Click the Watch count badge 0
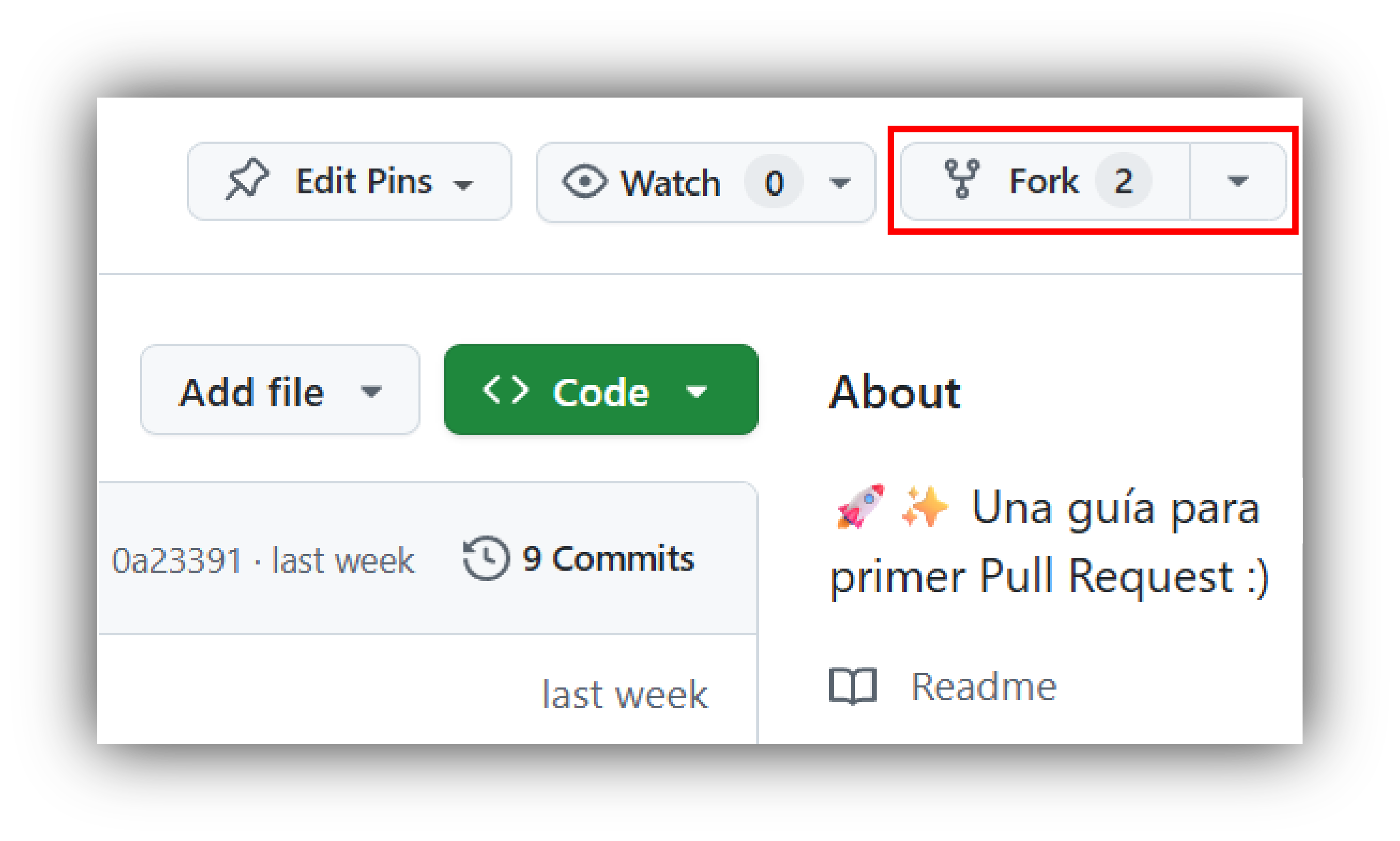Image resolution: width=1400 pixels, height=841 pixels. point(774,182)
